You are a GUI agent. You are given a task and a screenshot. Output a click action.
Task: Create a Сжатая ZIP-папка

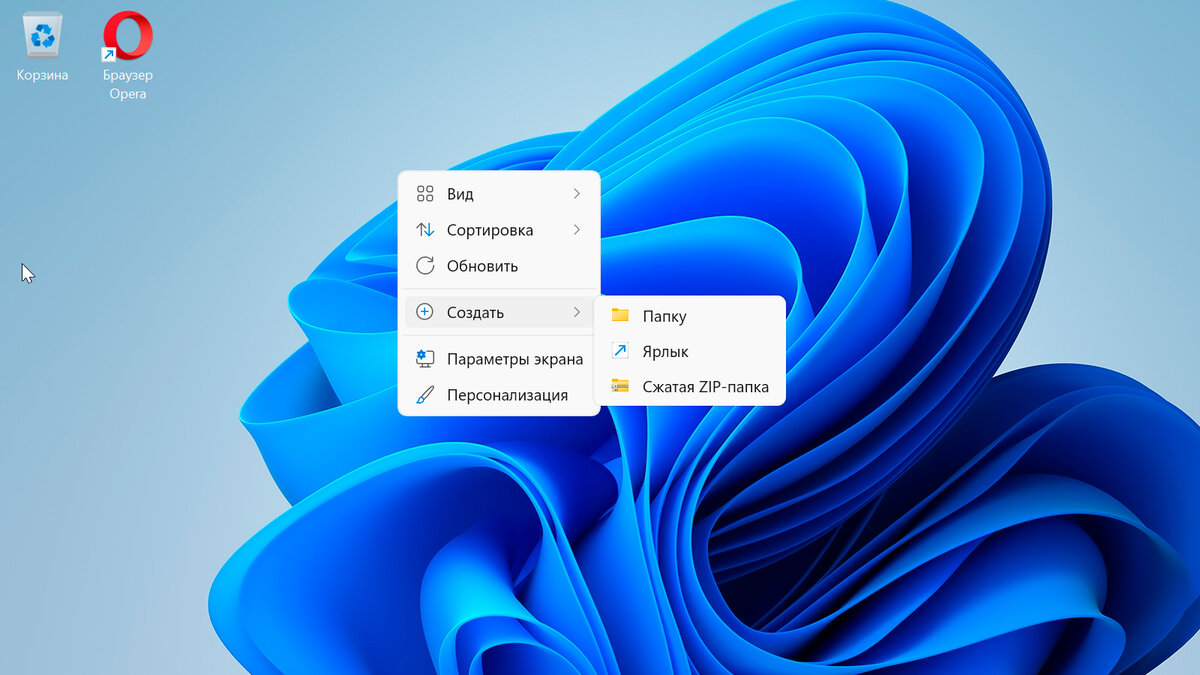pos(690,386)
